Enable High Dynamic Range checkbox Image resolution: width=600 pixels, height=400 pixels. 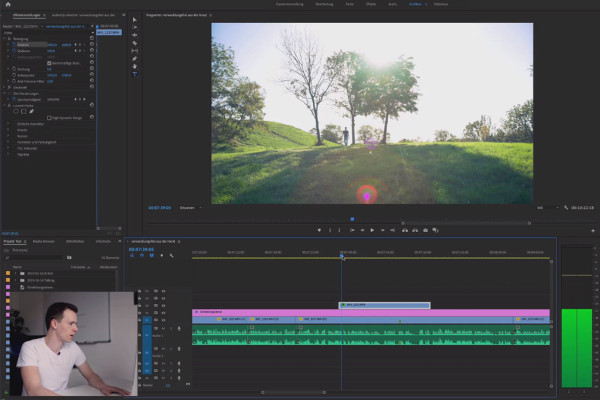click(49, 118)
